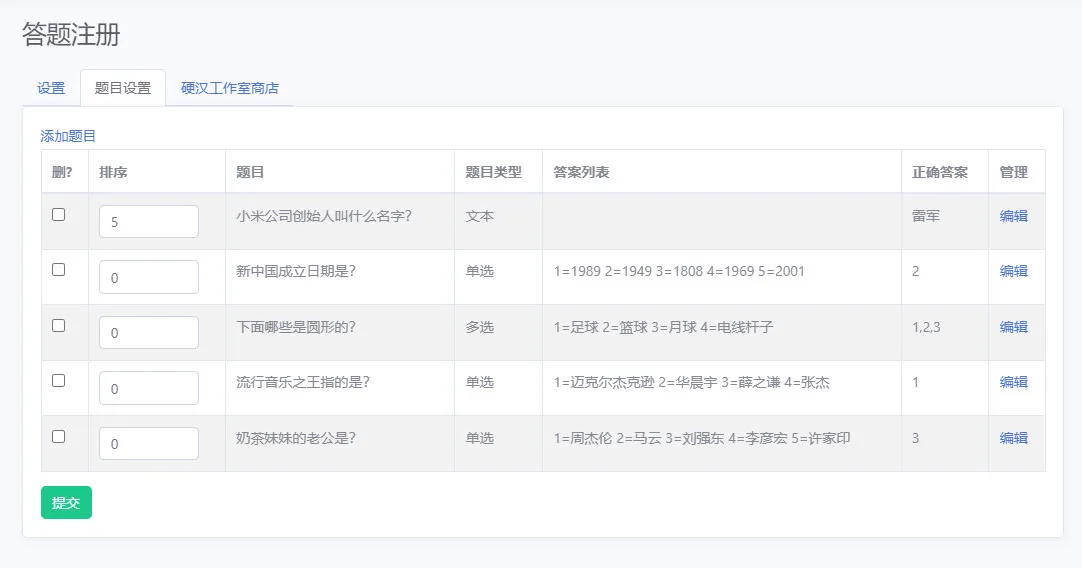Screen dimensions: 1082x568
Task: Select the sort field in the 多选 question row
Action: pos(149,333)
